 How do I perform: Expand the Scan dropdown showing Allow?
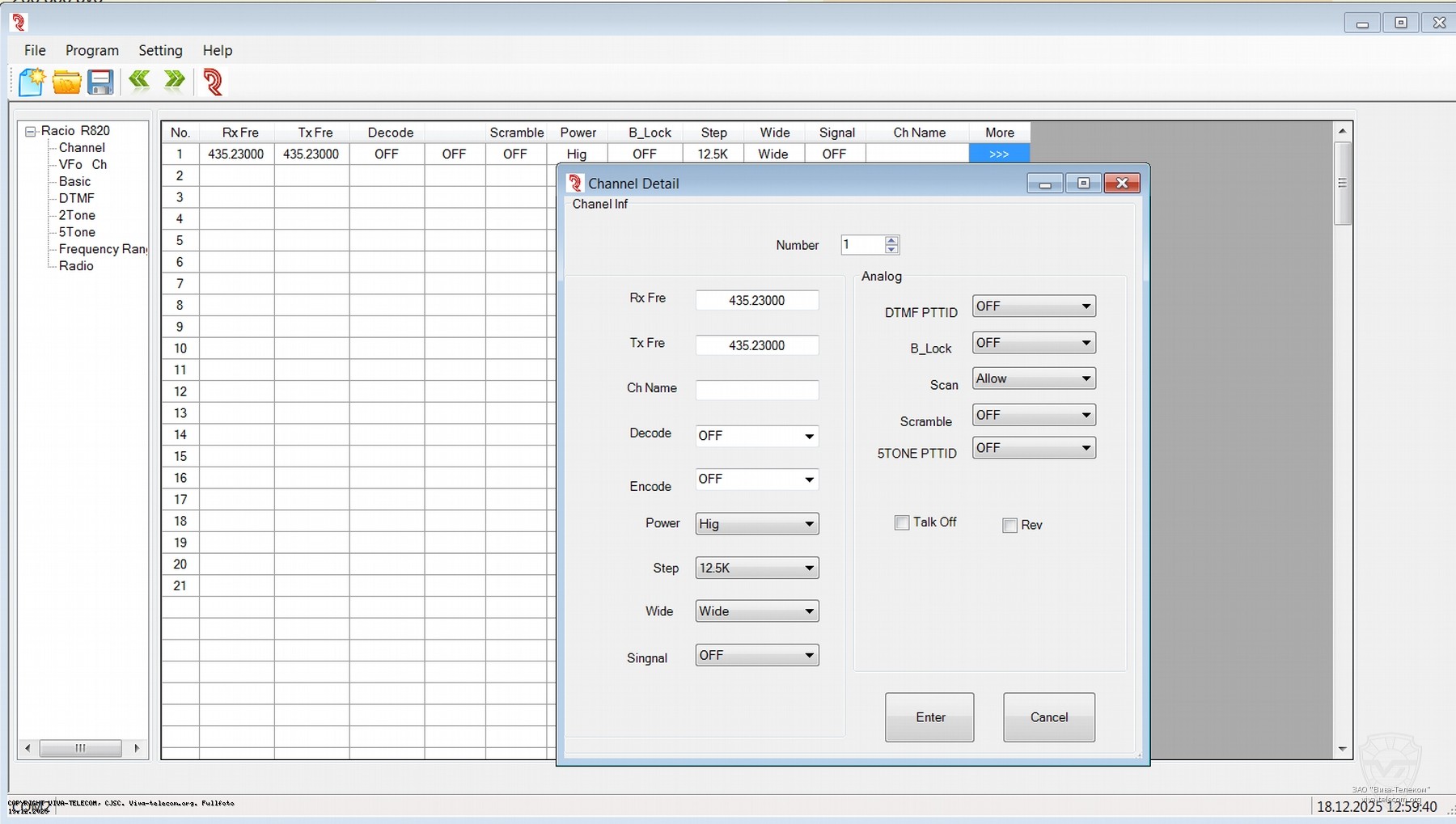tap(1033, 378)
